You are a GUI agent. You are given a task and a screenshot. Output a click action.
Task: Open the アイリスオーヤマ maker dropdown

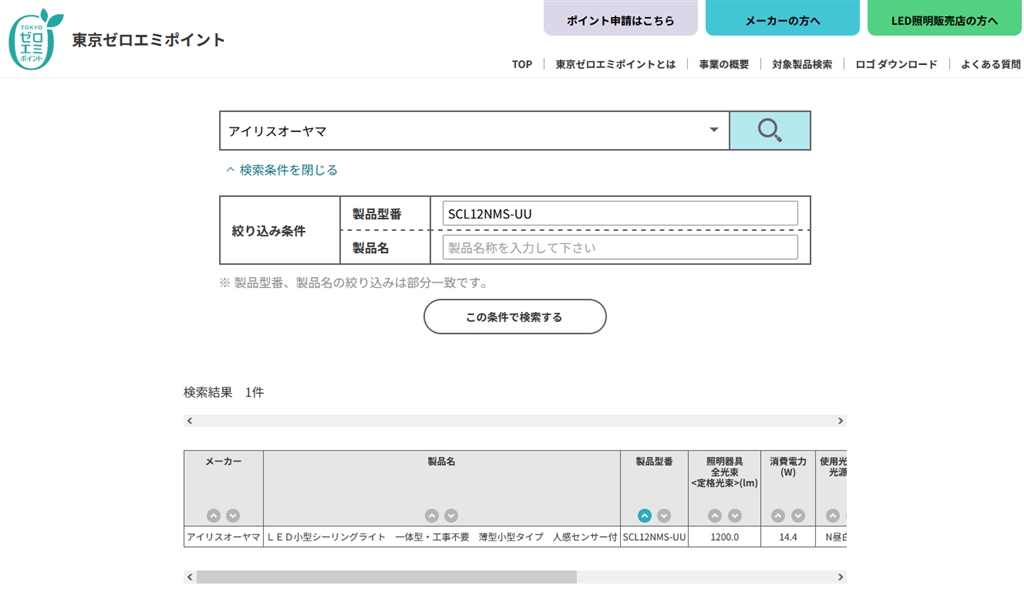[474, 131]
